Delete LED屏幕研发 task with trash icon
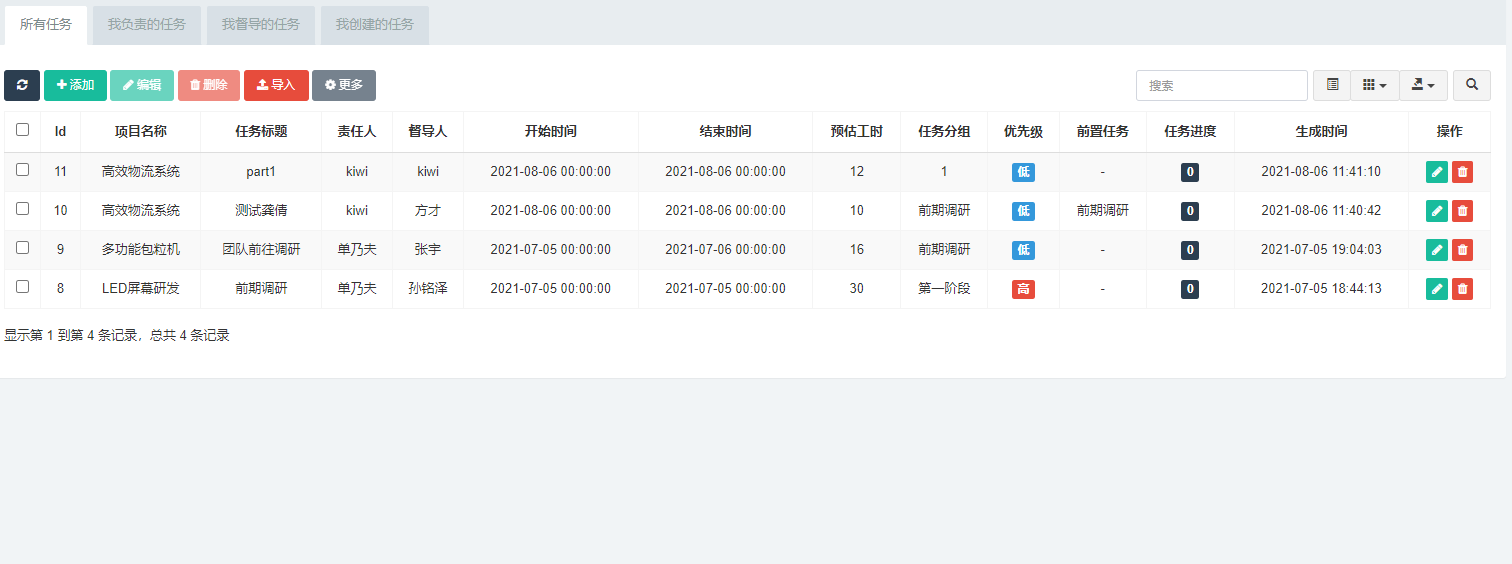This screenshot has height=564, width=1512. 1462,289
